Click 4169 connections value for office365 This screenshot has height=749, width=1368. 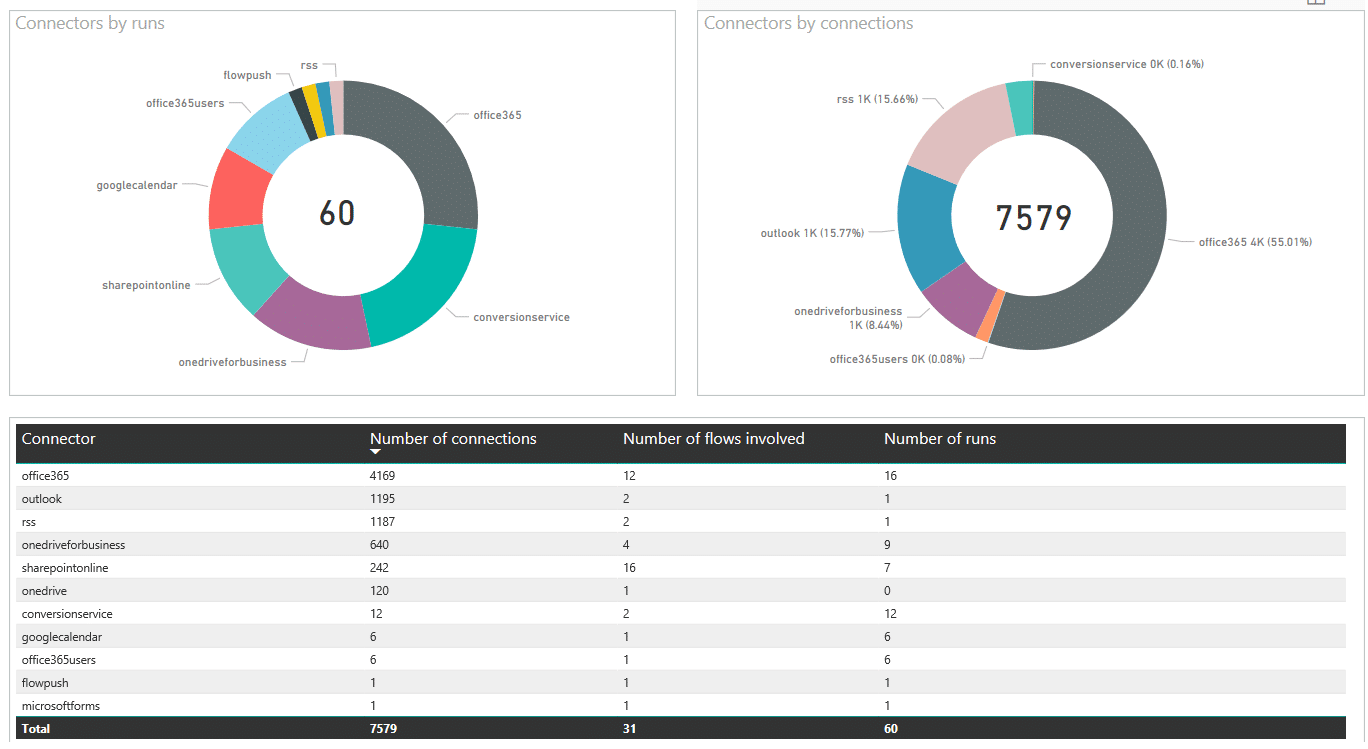383,476
